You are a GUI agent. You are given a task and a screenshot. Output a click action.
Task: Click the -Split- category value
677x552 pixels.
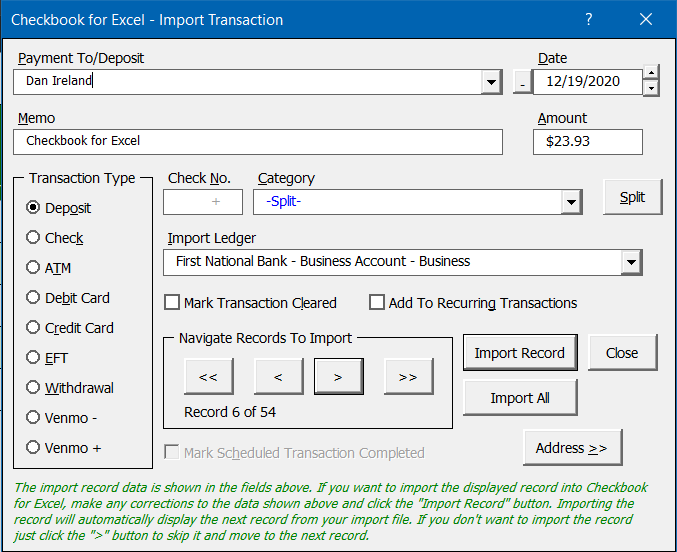click(283, 201)
